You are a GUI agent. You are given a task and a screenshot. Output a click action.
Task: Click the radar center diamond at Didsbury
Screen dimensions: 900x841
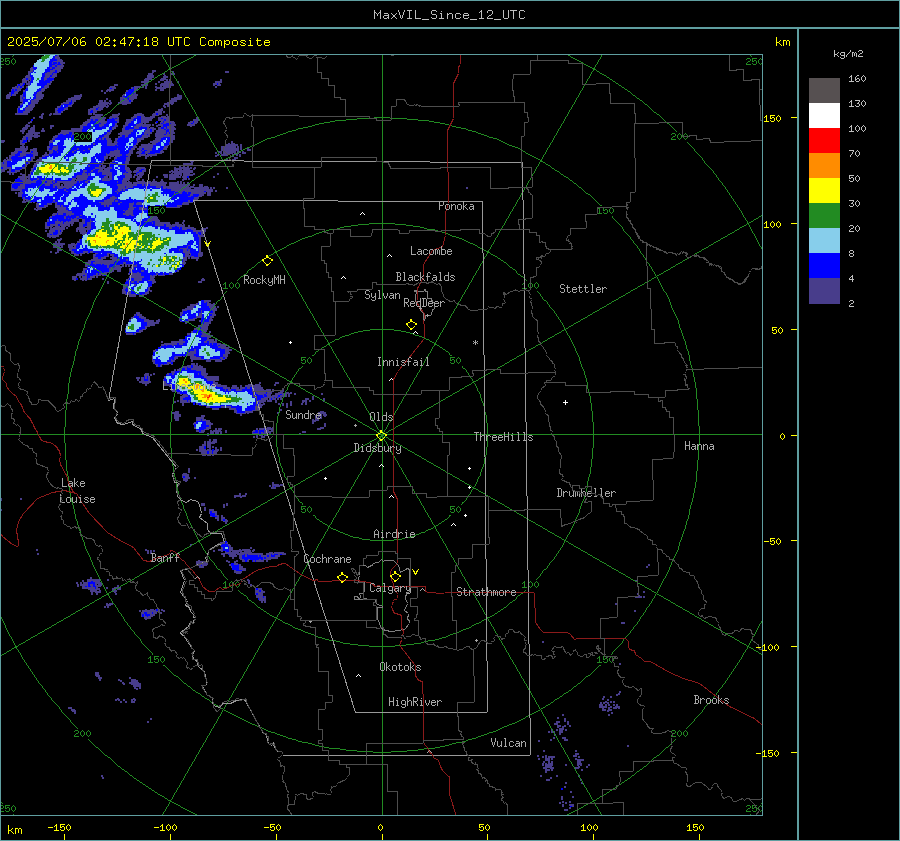382,435
